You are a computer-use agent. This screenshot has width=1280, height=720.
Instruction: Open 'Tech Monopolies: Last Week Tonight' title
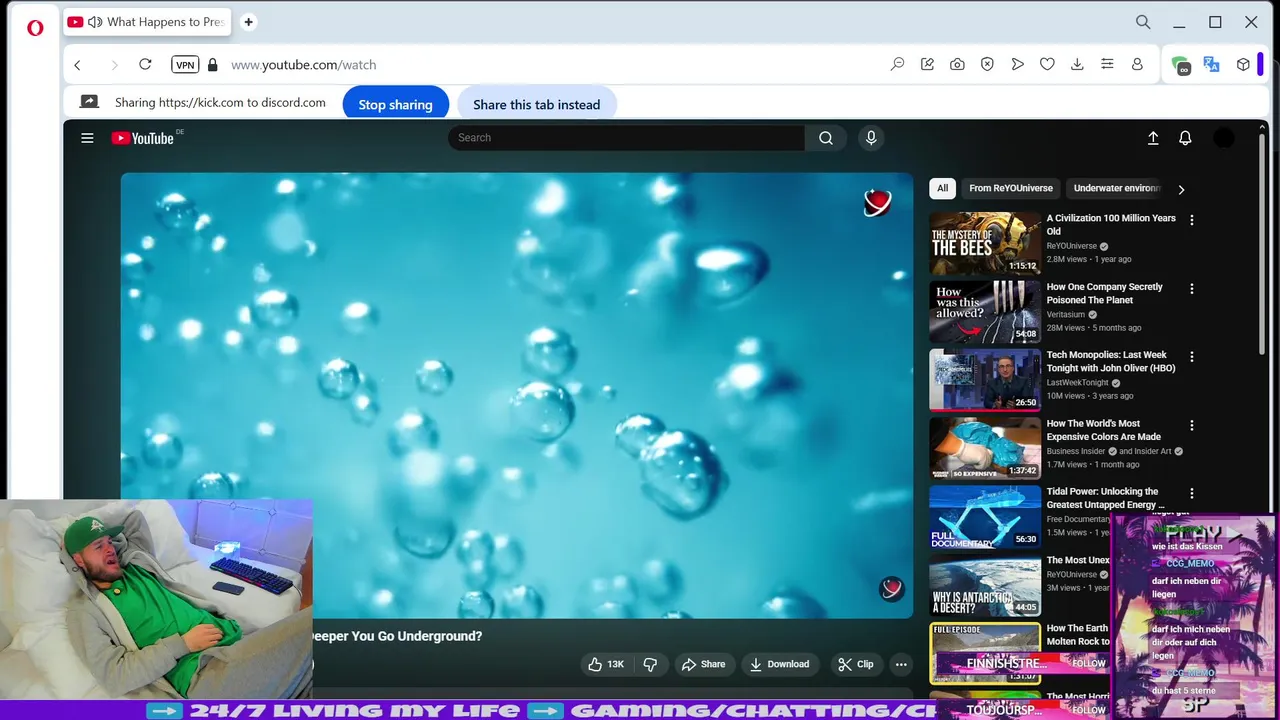tap(1111, 361)
